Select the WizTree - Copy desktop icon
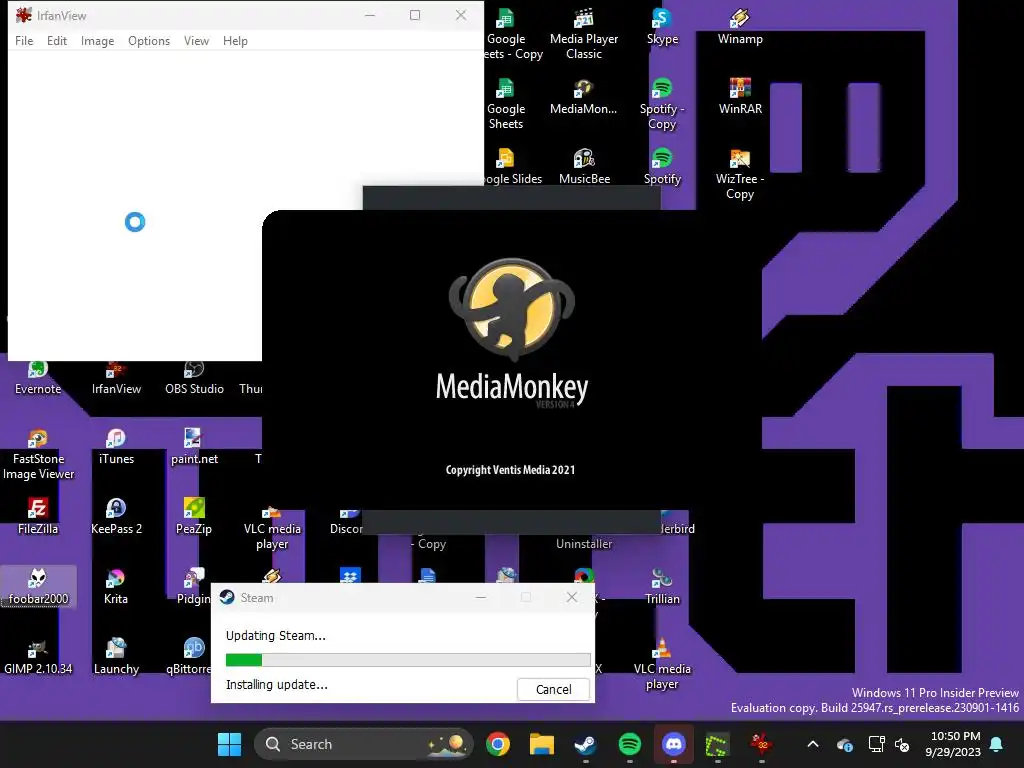Screen dimensions: 1024x768 point(740,174)
